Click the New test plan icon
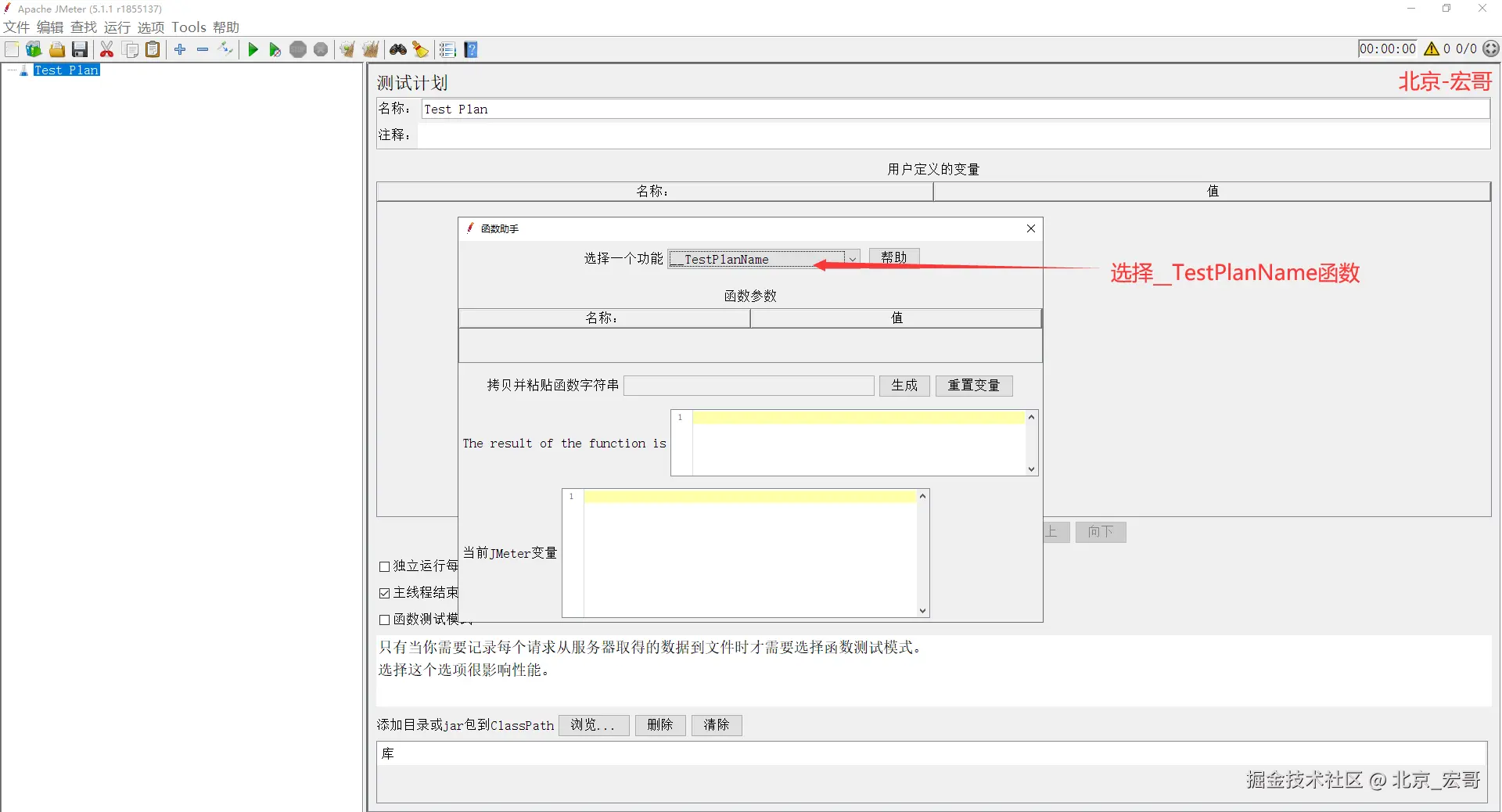Screen dimensions: 1502x812 [x=12, y=49]
